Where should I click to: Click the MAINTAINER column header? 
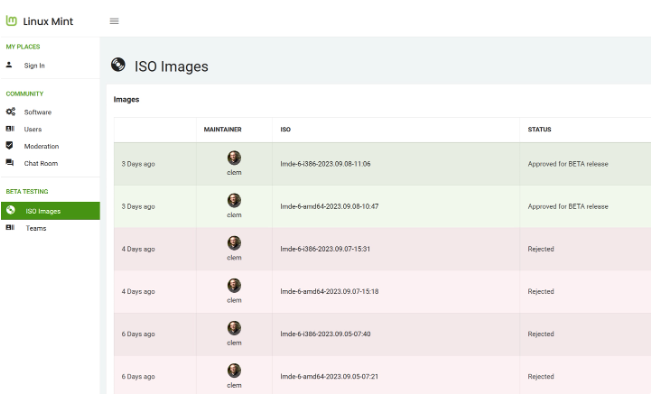pos(222,129)
